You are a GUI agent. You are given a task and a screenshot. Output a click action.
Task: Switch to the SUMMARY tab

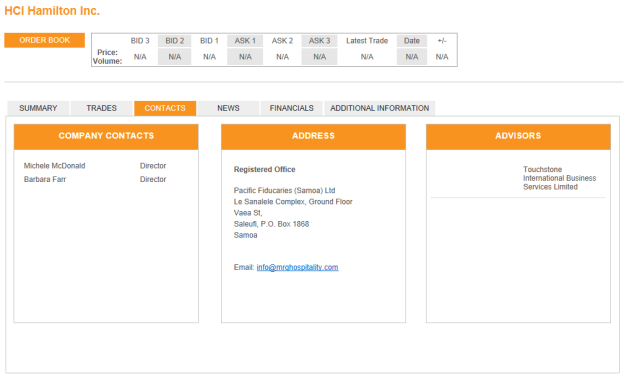click(38, 108)
